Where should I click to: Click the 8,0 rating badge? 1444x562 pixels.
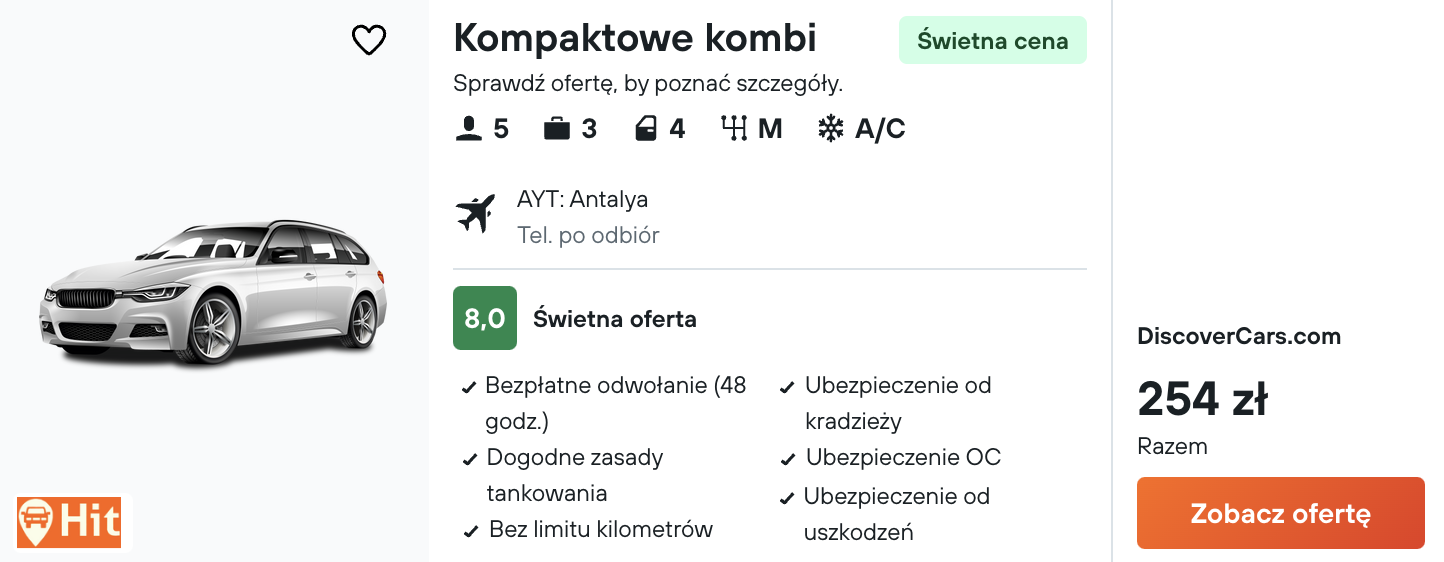pyautogui.click(x=485, y=318)
